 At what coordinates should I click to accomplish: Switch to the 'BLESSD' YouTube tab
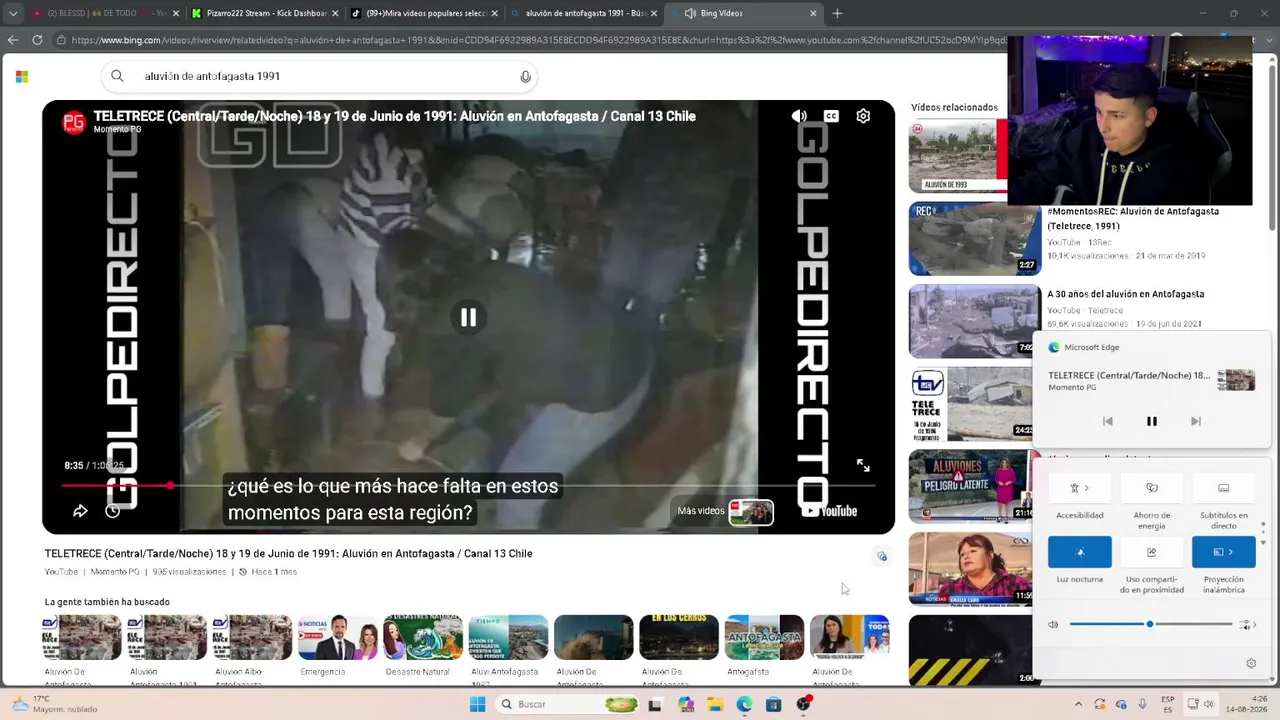(x=104, y=13)
